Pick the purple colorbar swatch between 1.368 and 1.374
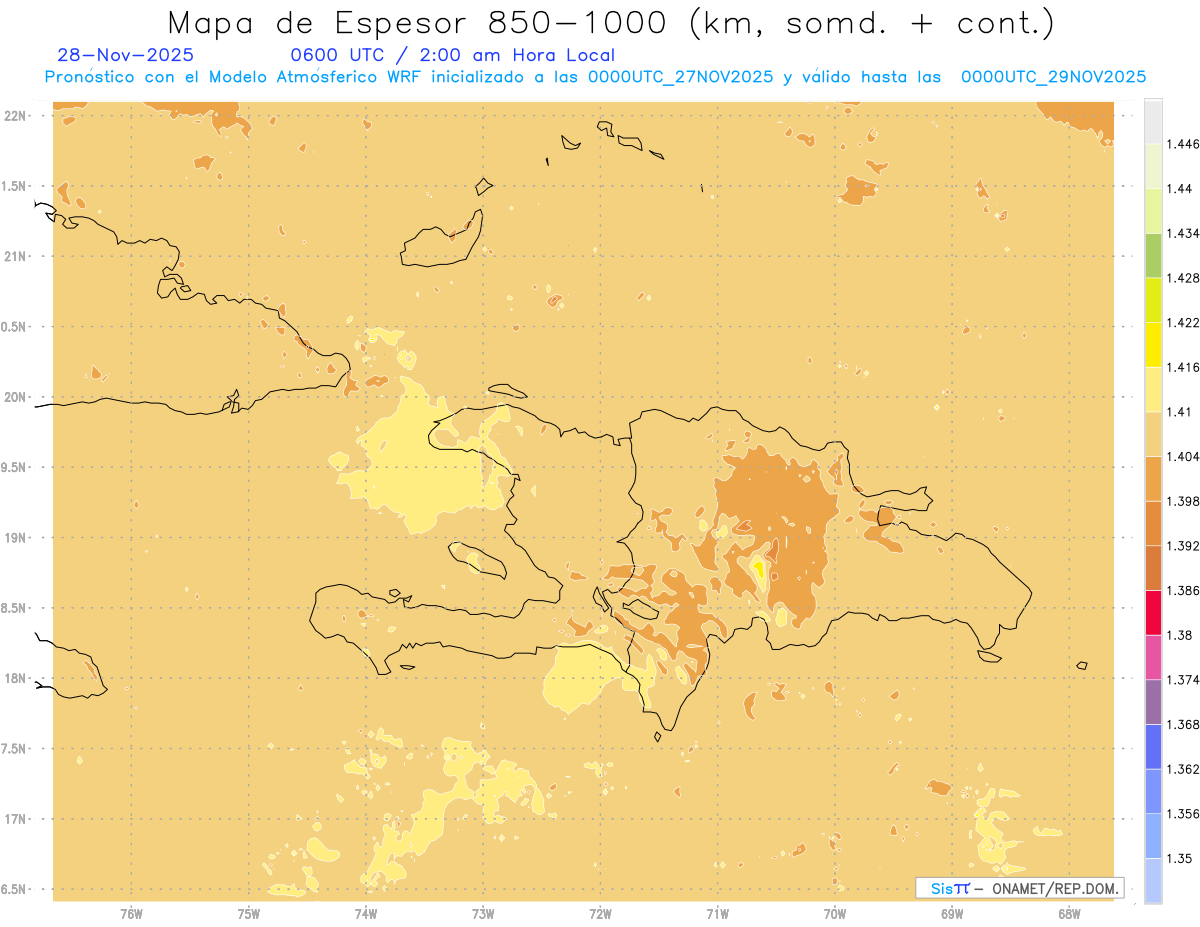 pyautogui.click(x=1153, y=701)
